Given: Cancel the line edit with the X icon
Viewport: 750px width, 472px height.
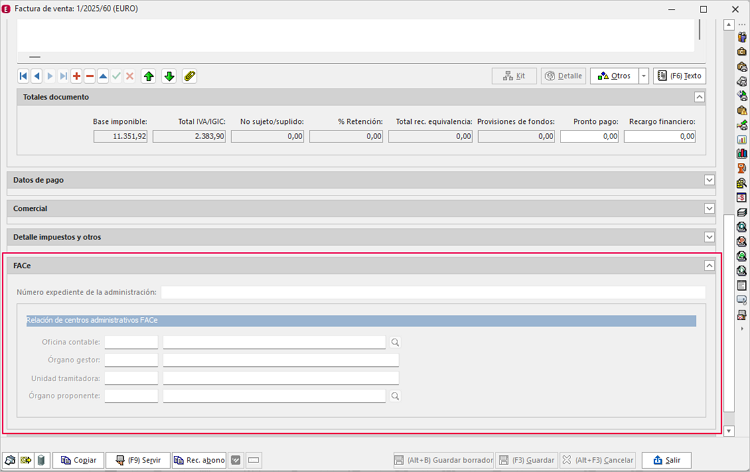Looking at the screenshot, I should (130, 76).
